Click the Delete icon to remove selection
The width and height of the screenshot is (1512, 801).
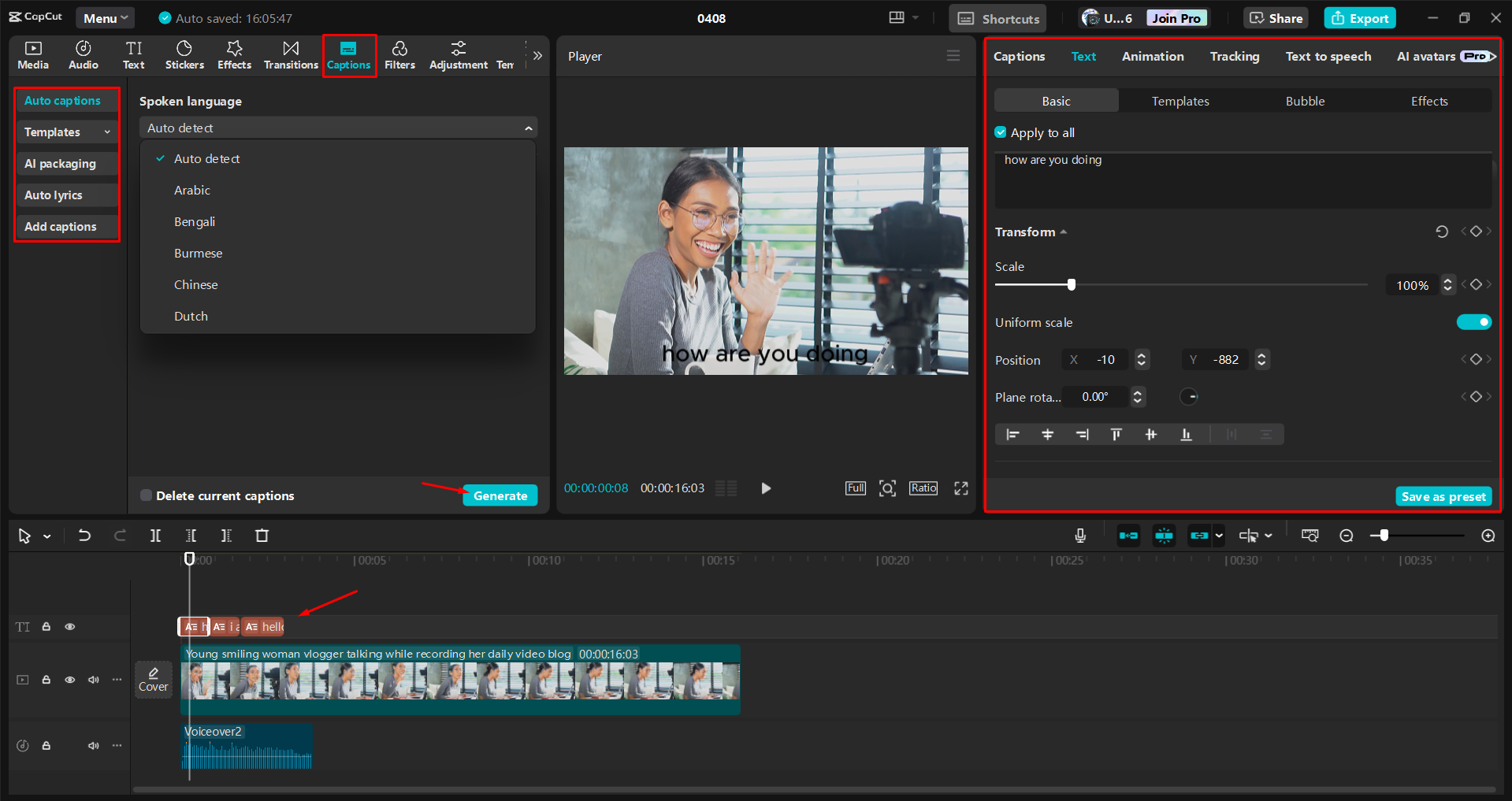click(262, 536)
